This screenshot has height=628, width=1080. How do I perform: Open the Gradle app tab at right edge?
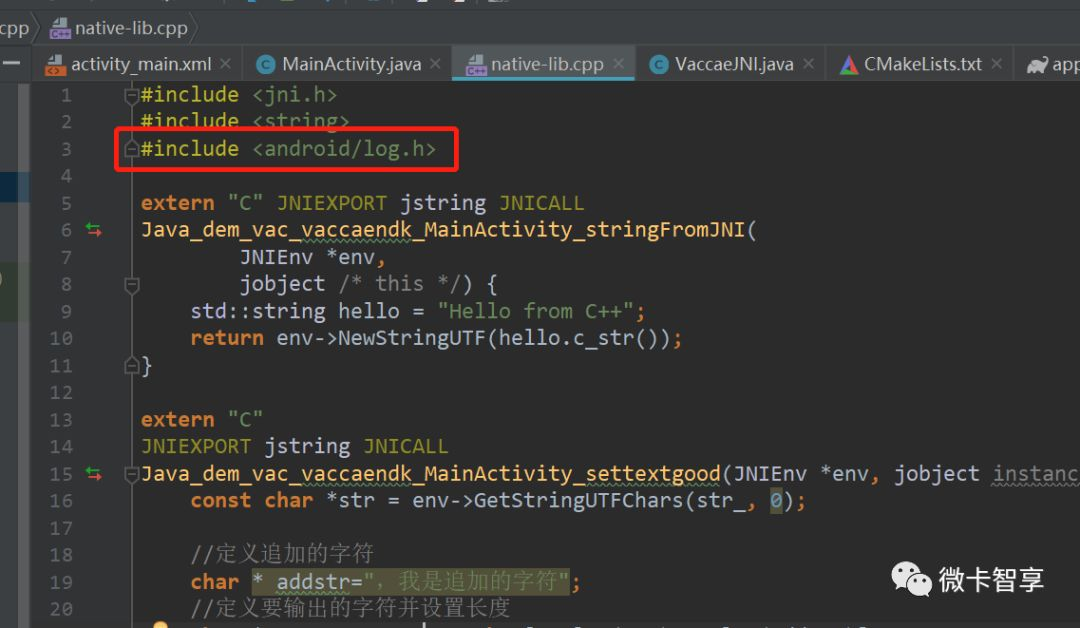point(1052,65)
